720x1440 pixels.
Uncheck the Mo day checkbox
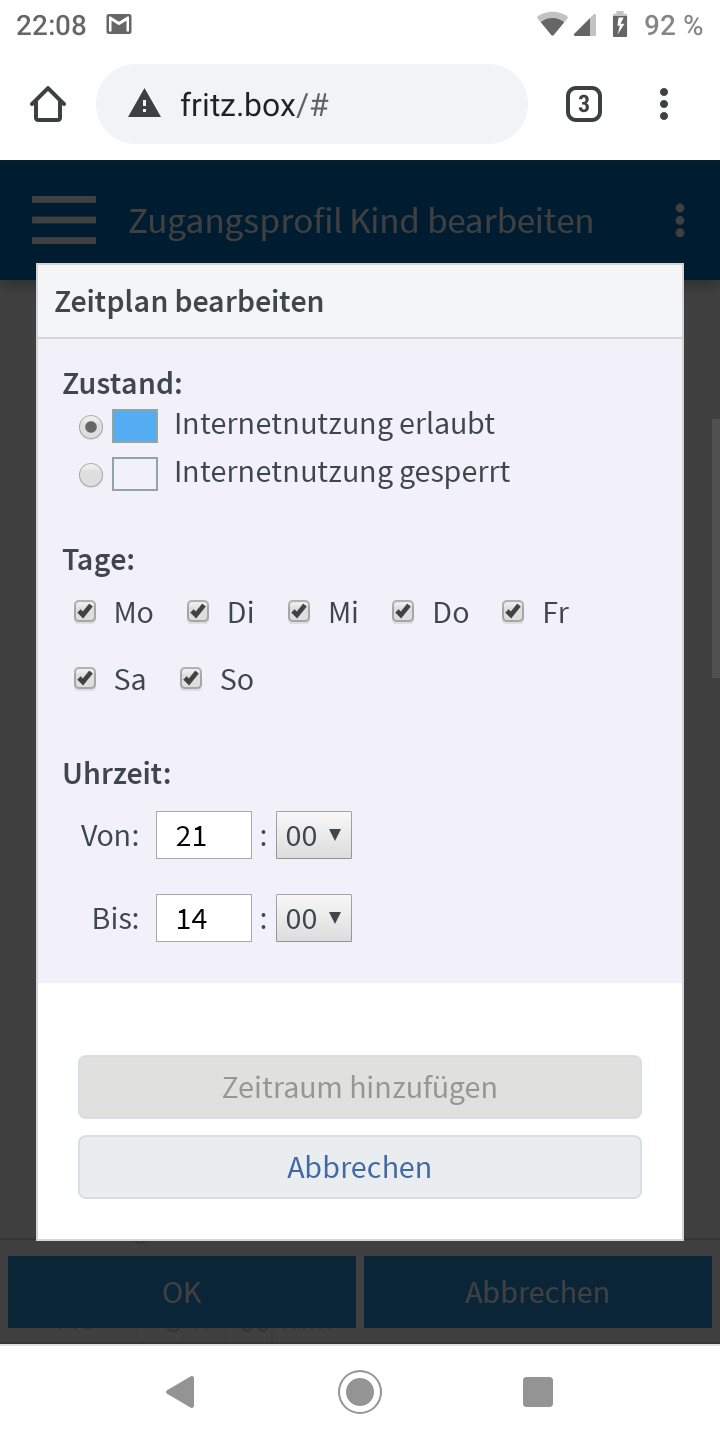click(x=85, y=611)
